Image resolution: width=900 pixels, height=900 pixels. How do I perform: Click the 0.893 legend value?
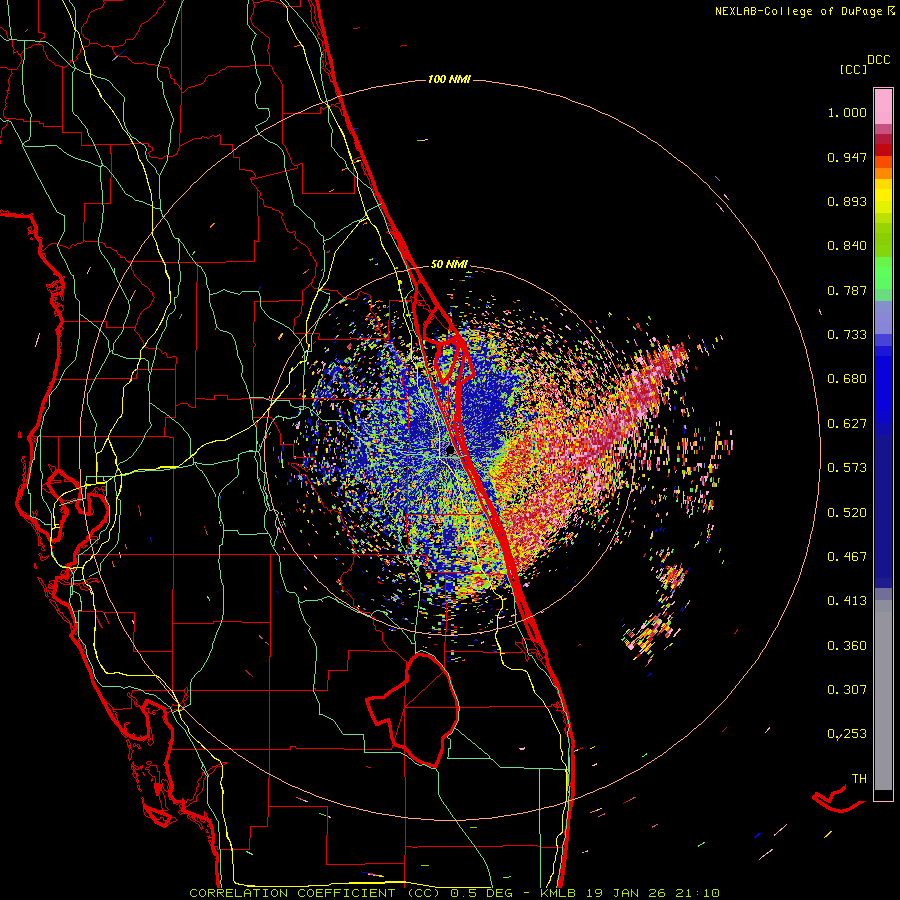point(847,201)
